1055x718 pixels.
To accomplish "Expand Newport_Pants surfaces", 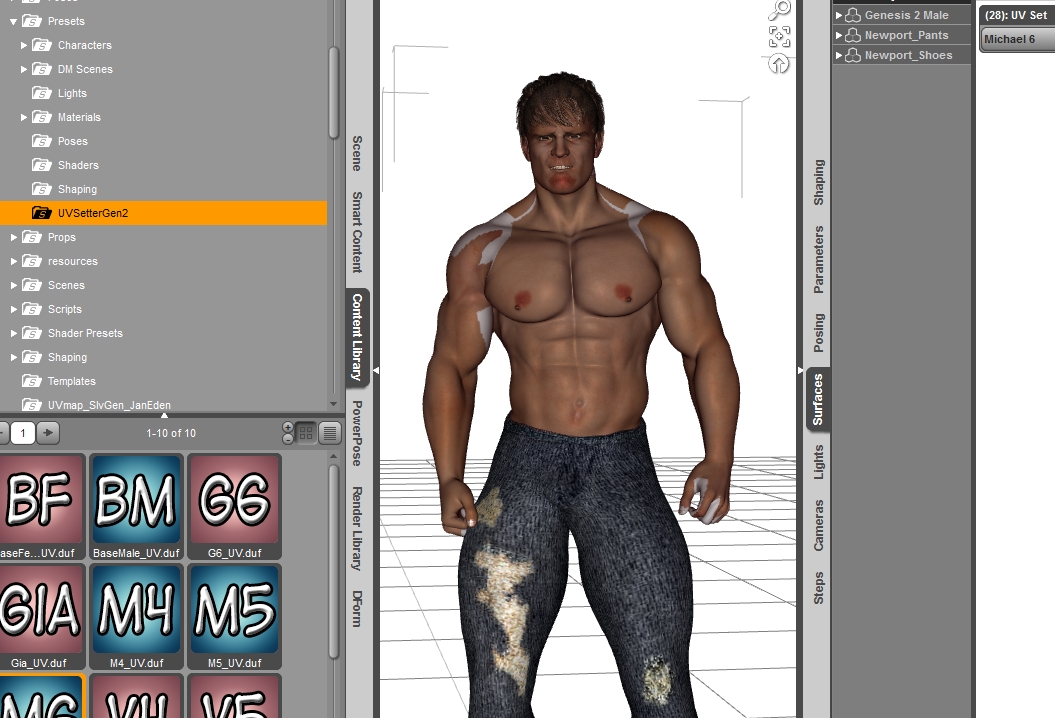I will click(x=839, y=35).
